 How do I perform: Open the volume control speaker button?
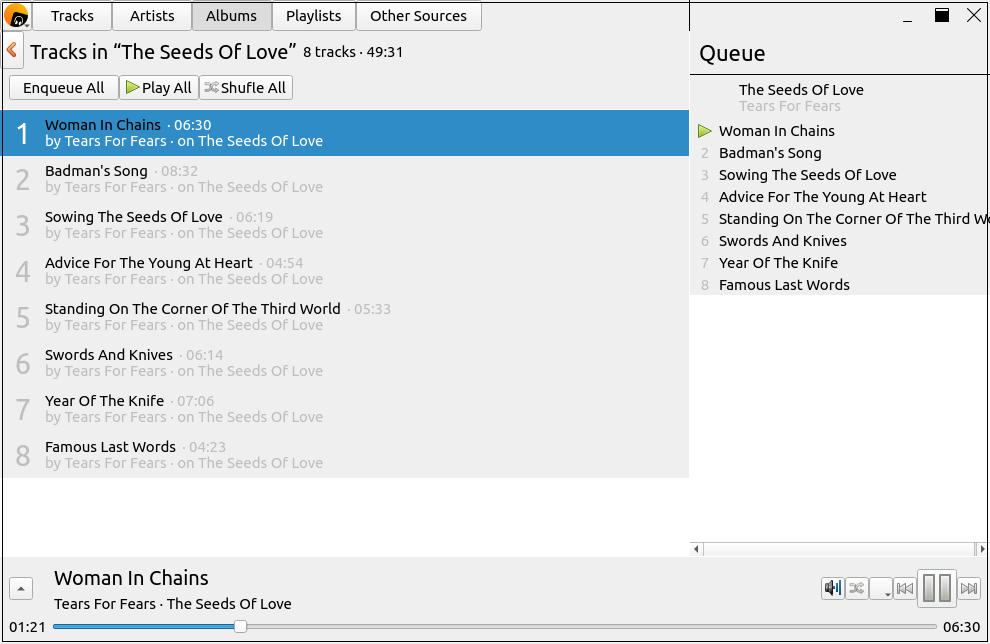coord(833,588)
